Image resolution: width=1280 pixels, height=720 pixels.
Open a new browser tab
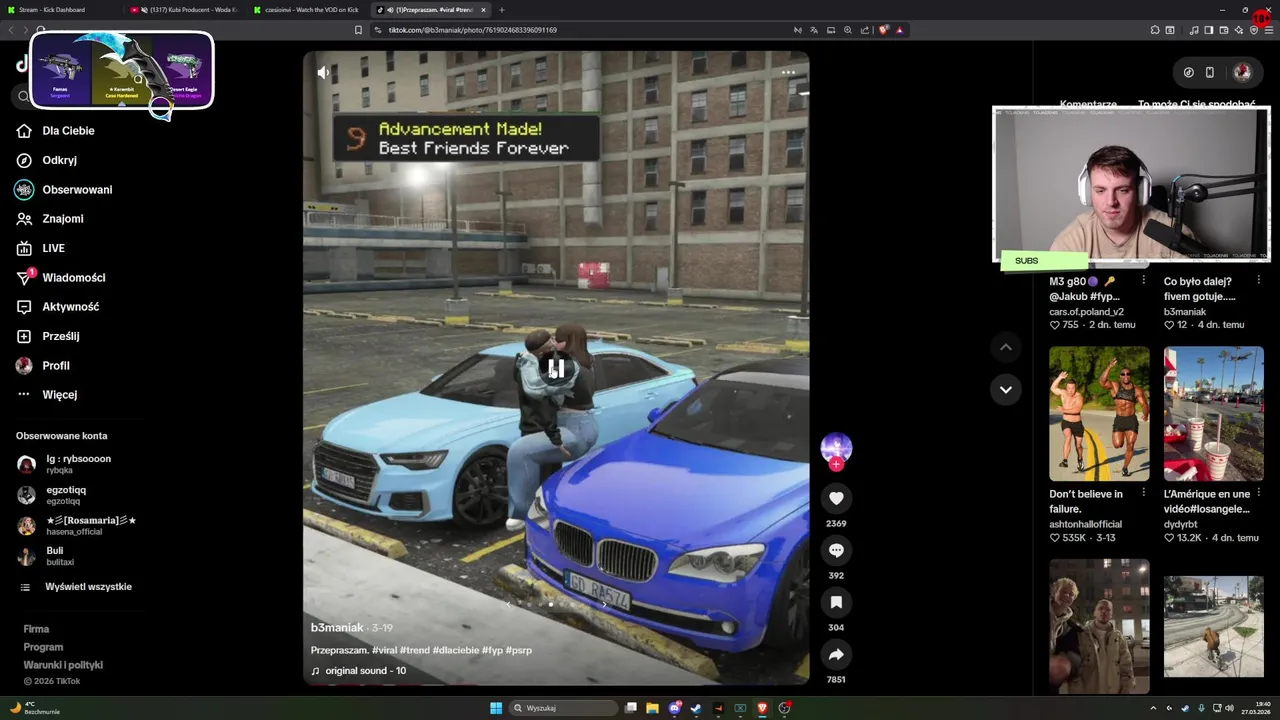click(x=502, y=10)
